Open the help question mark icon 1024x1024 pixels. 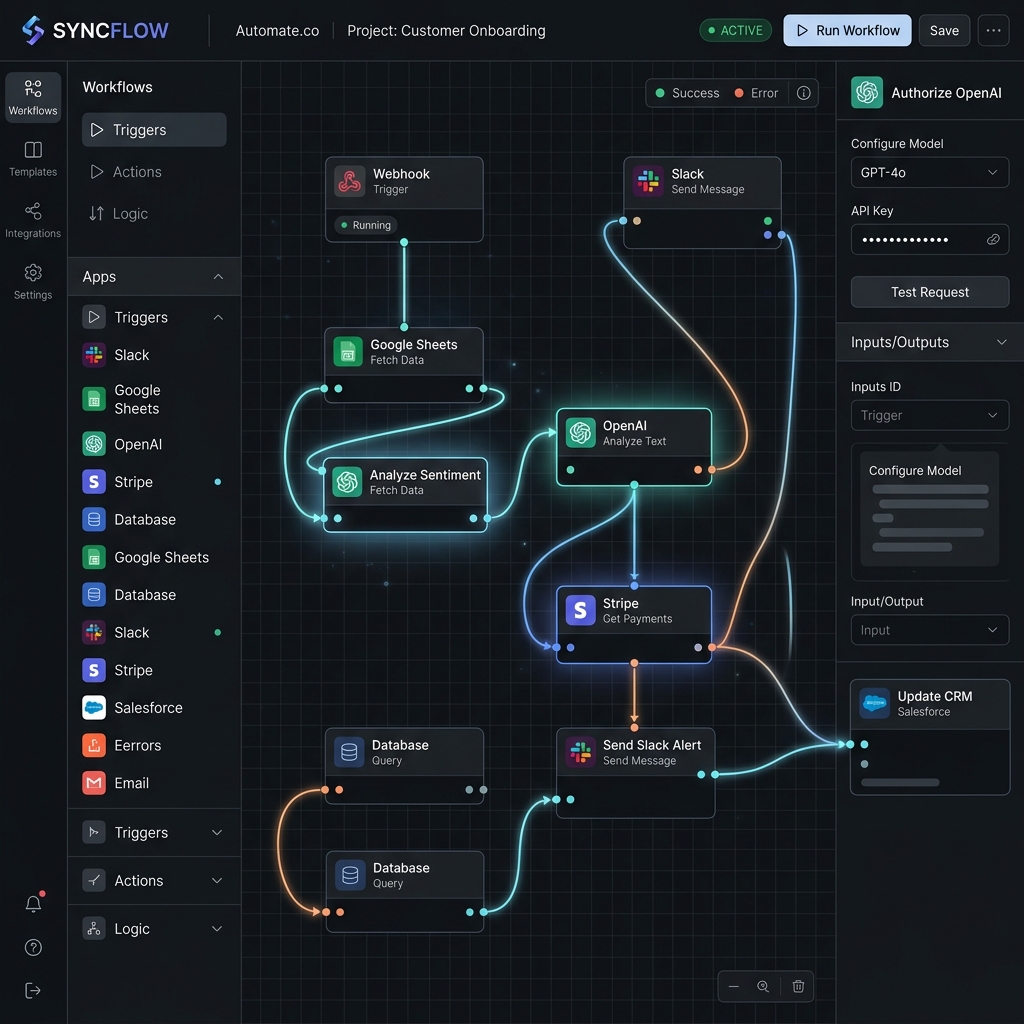point(33,947)
